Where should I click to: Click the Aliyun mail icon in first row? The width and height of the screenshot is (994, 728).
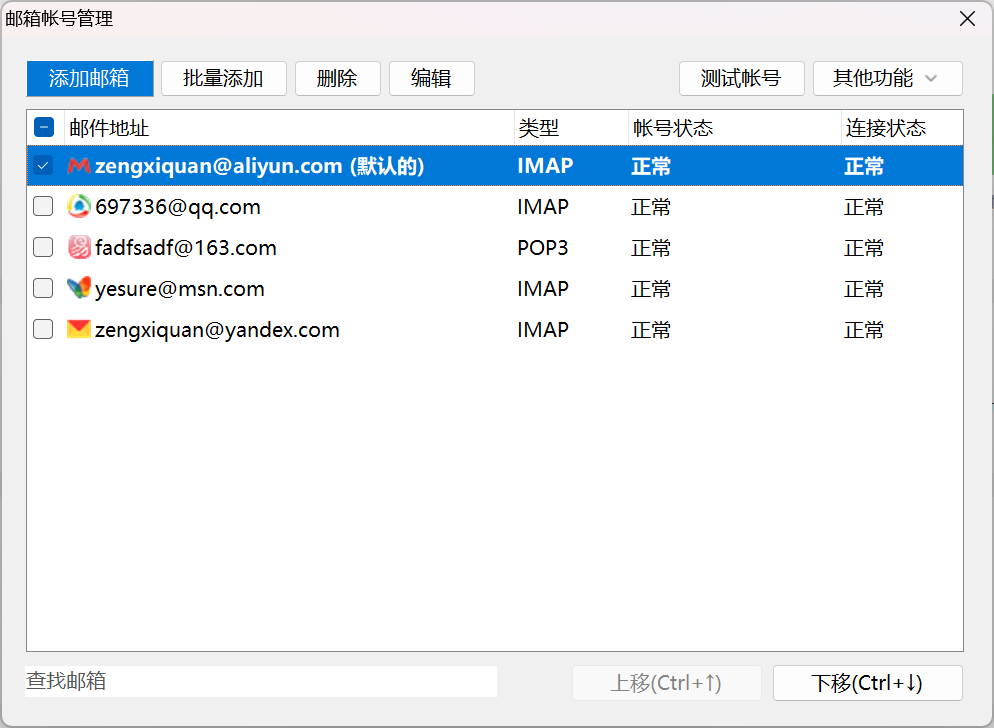coord(79,166)
